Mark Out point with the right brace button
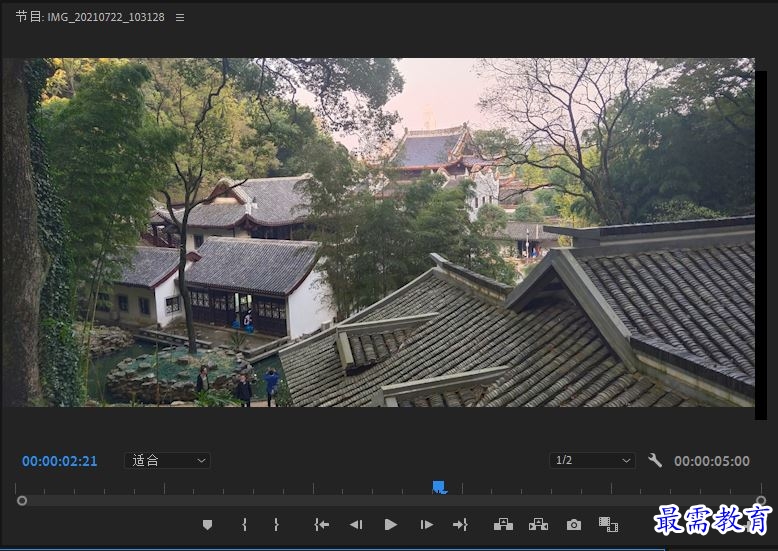778x551 pixels. [276, 525]
